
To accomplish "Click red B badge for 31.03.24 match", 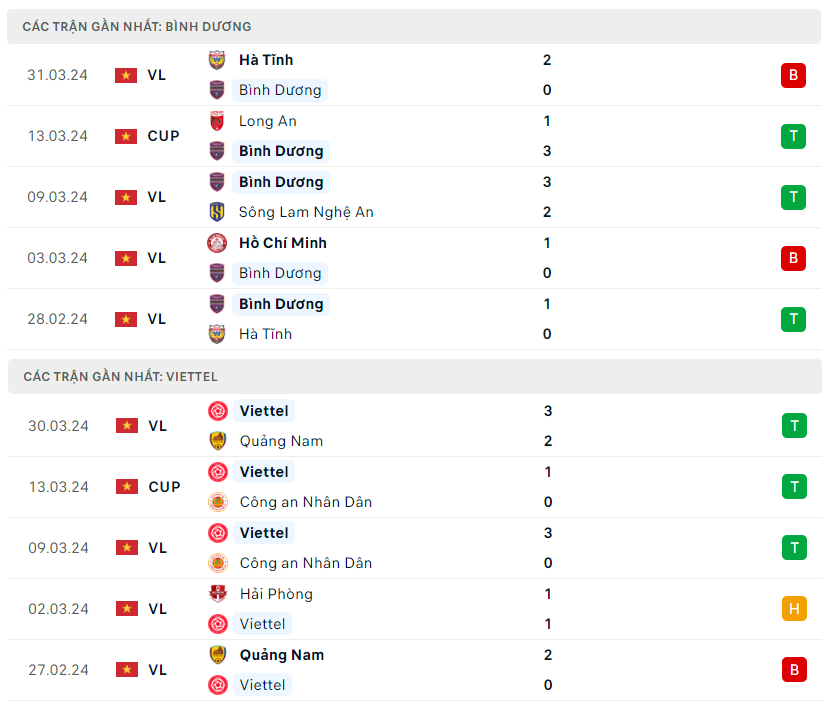I will [x=793, y=75].
